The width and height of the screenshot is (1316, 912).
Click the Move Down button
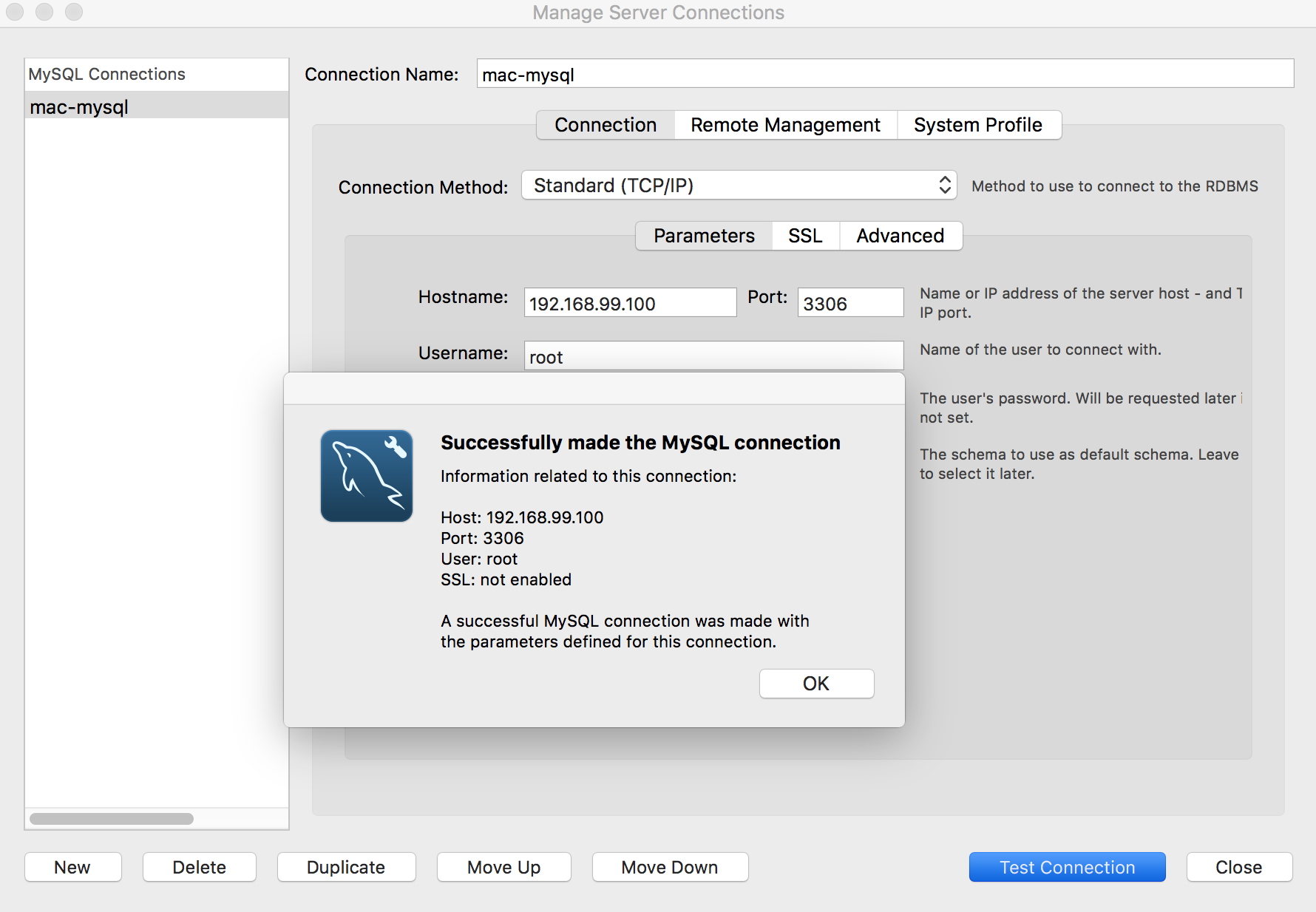[x=670, y=867]
